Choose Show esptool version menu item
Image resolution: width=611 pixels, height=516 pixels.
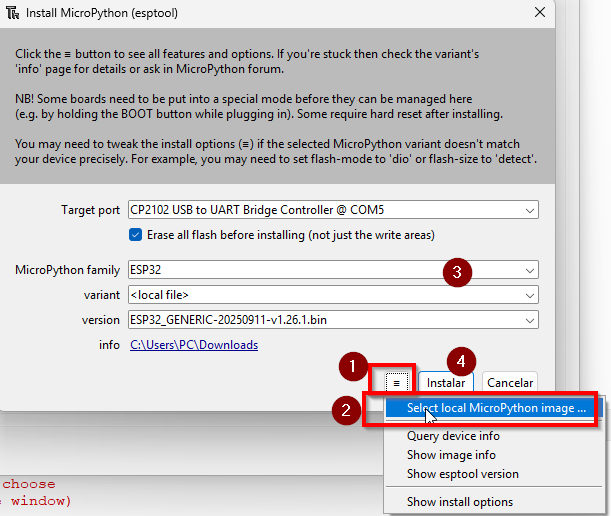pyautogui.click(x=462, y=474)
